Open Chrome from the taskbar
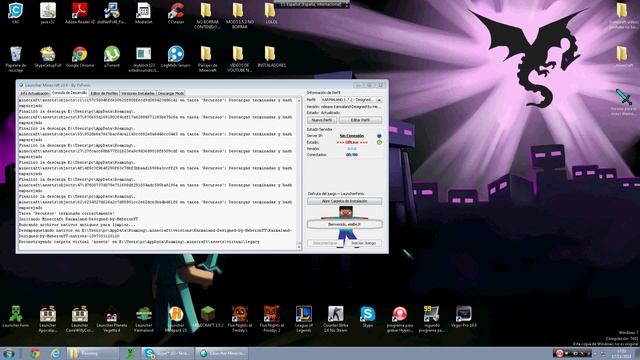 (x=35, y=353)
